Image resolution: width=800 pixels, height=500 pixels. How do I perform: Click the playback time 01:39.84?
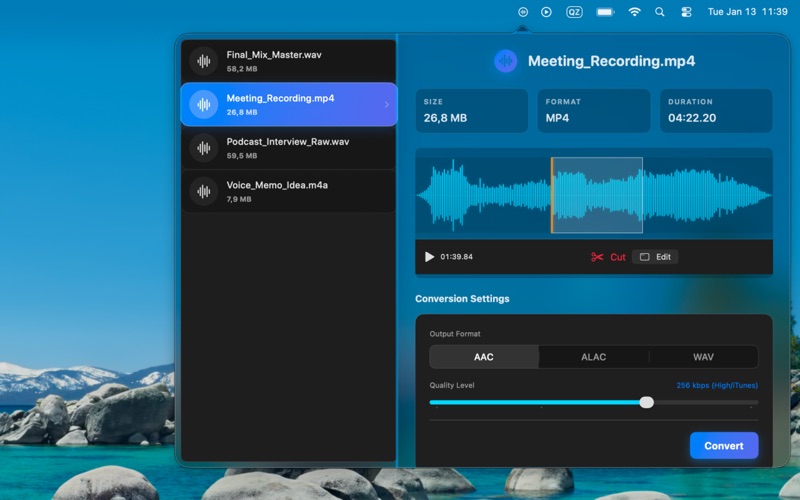tap(457, 257)
